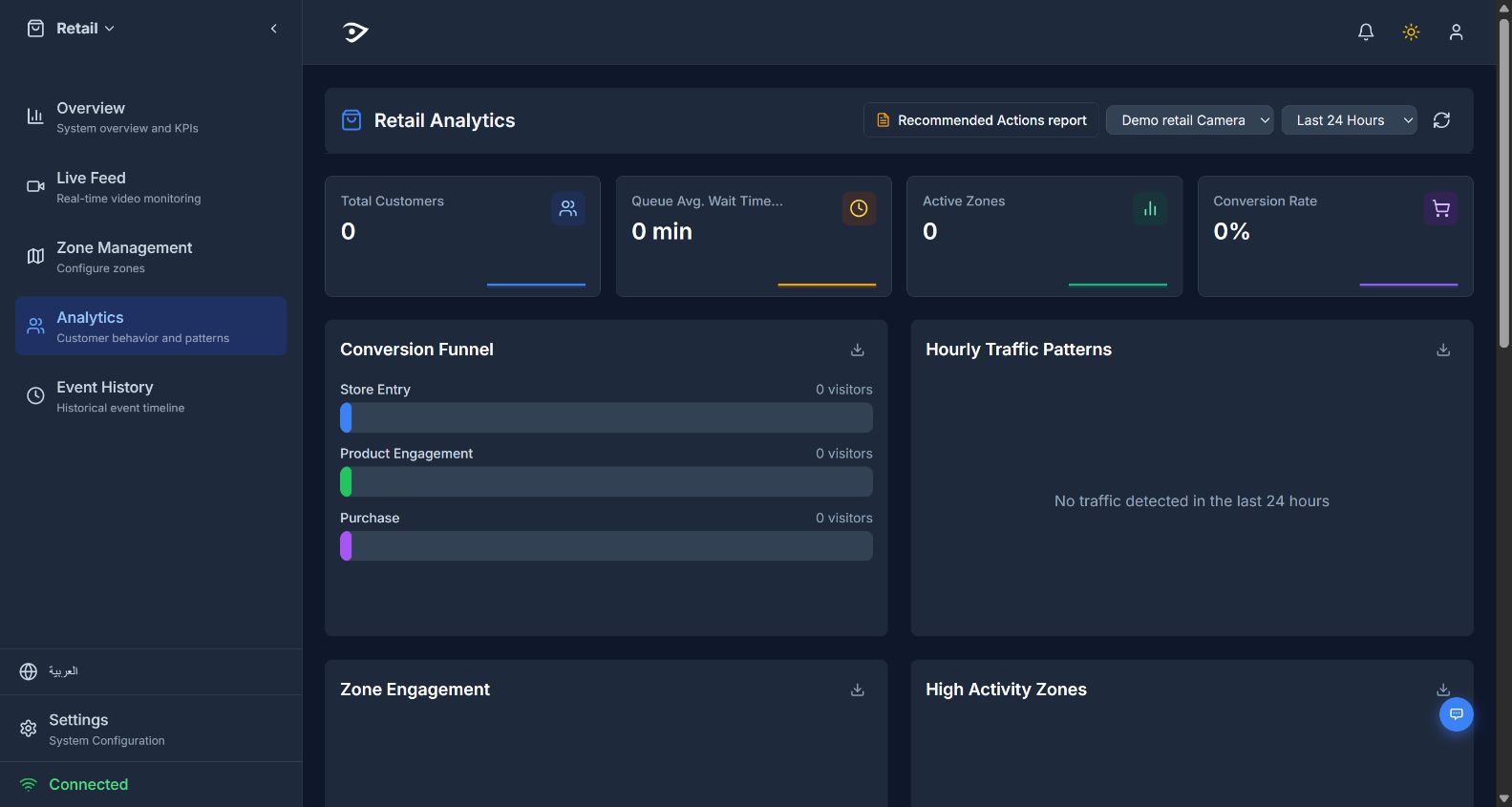Click the "No traffic detected" message
1512x807 pixels.
(x=1191, y=501)
